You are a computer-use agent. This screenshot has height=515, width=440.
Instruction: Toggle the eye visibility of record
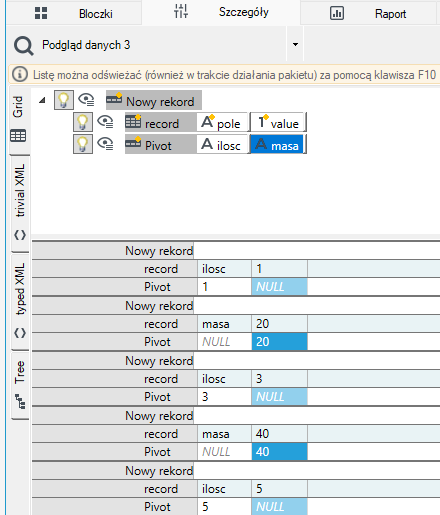coord(105,122)
